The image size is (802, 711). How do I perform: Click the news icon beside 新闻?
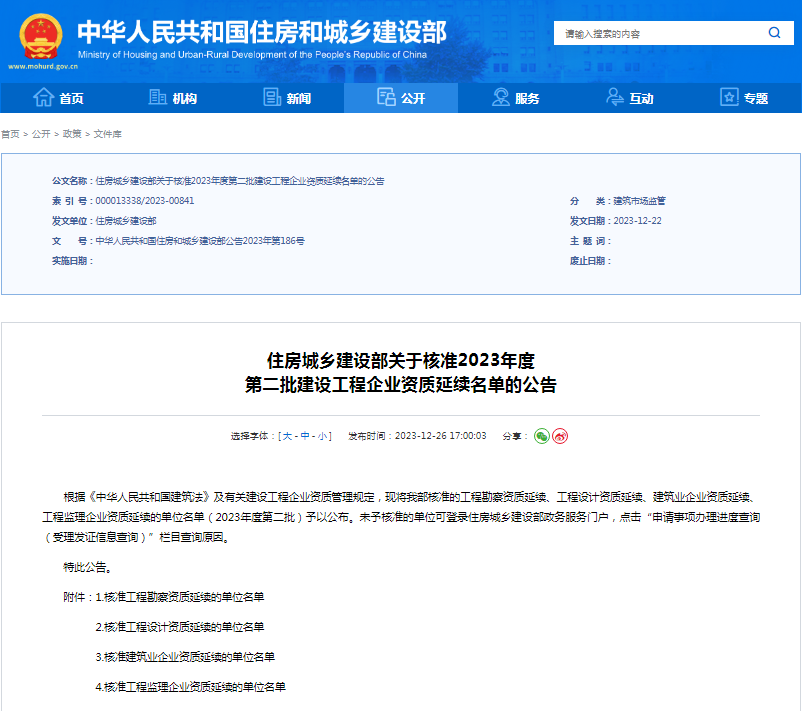point(270,97)
